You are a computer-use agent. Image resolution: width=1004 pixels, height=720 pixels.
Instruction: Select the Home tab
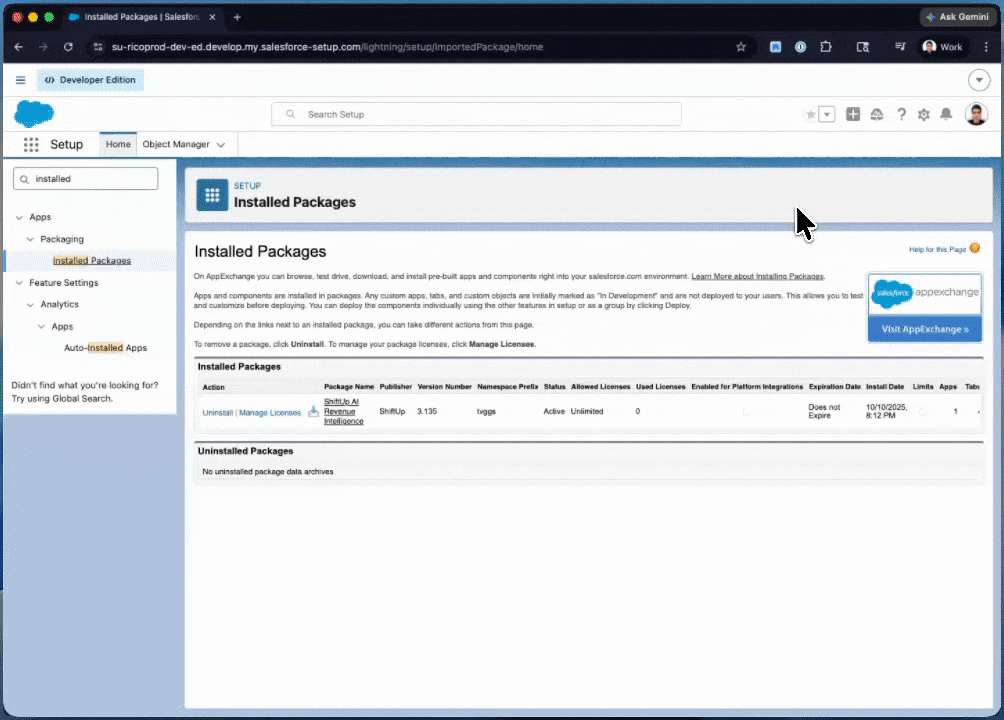(118, 144)
